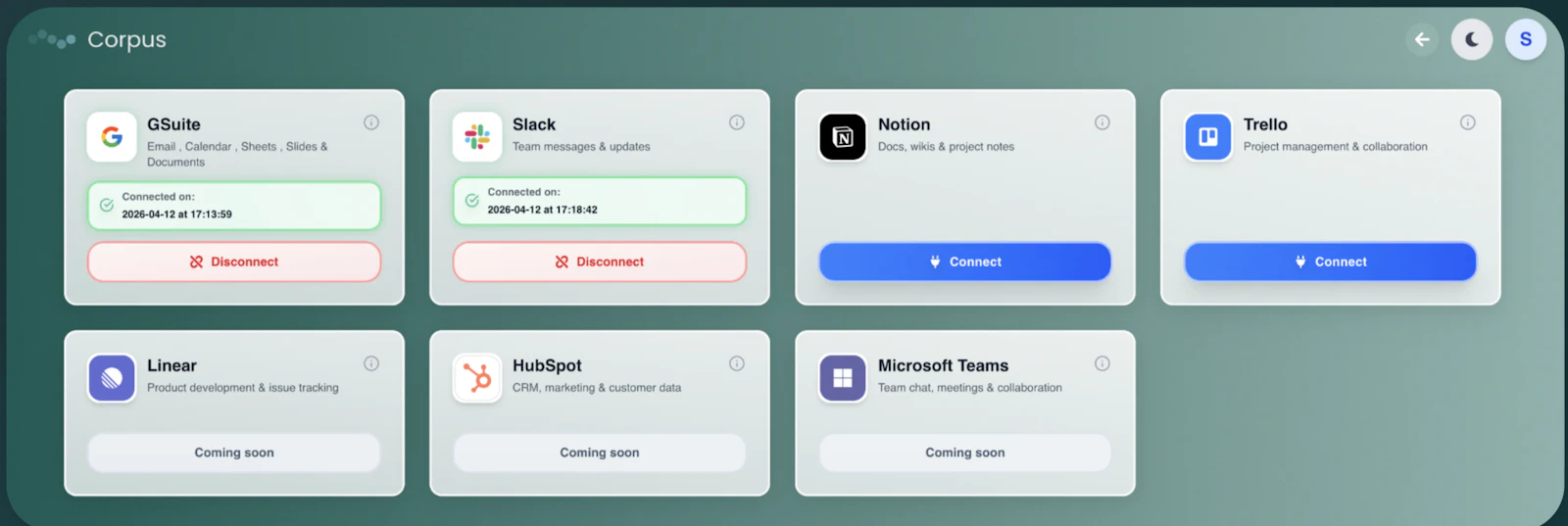
Task: Open the user profile avatar S
Action: tap(1525, 39)
